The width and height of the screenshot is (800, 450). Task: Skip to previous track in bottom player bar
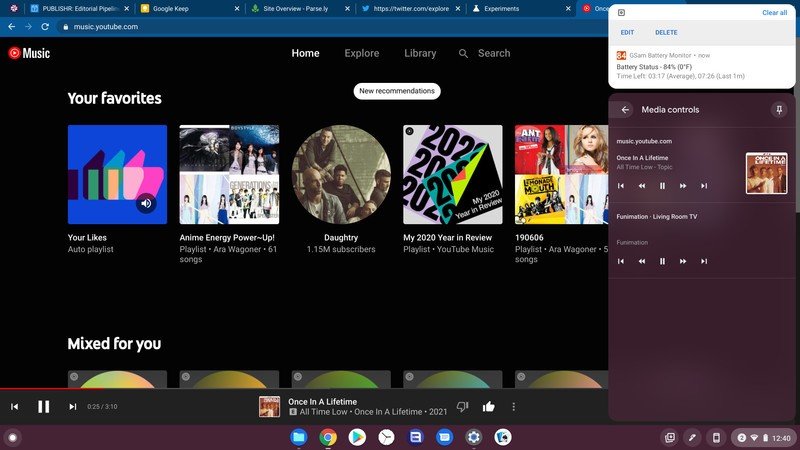[14, 407]
